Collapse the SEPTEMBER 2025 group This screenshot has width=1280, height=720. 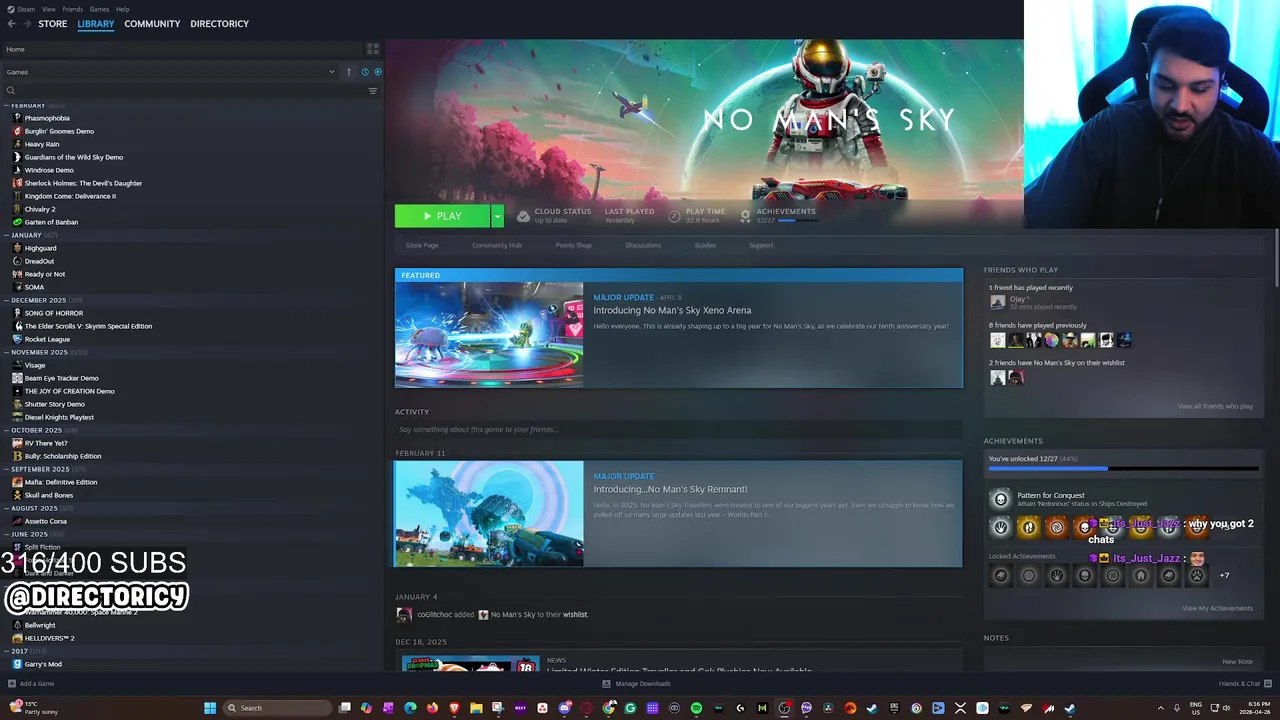(x=7, y=469)
